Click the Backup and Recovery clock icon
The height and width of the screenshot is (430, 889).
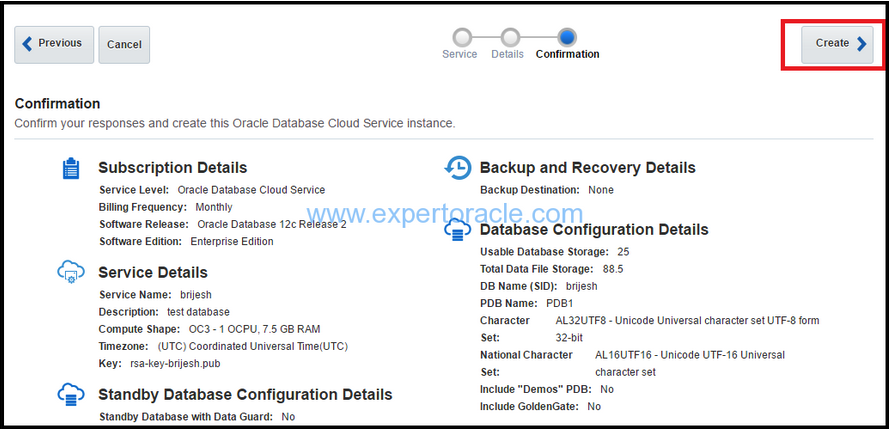coord(458,168)
